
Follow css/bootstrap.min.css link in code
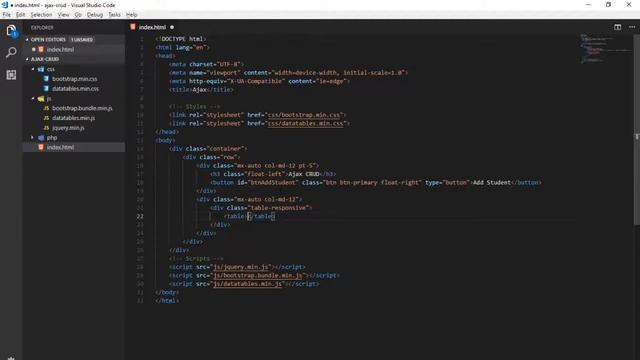pyautogui.click(x=304, y=115)
